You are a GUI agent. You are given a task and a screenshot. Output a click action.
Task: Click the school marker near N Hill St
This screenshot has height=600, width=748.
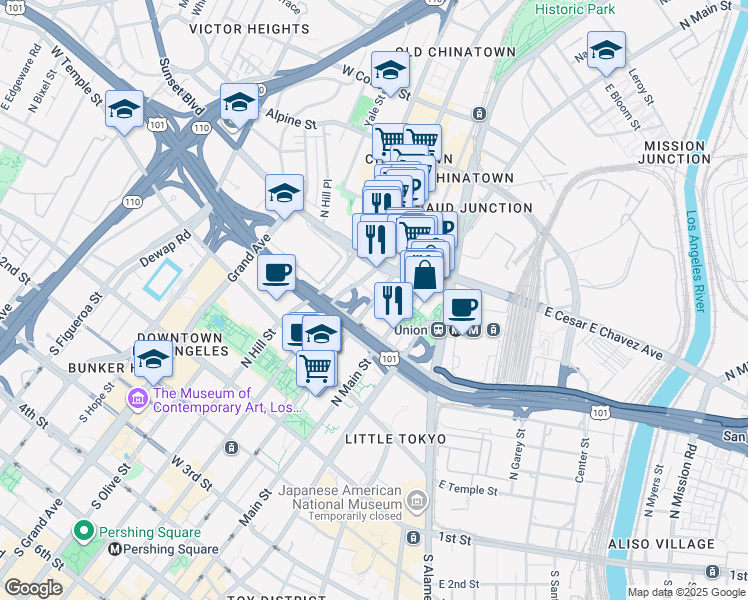tap(322, 333)
